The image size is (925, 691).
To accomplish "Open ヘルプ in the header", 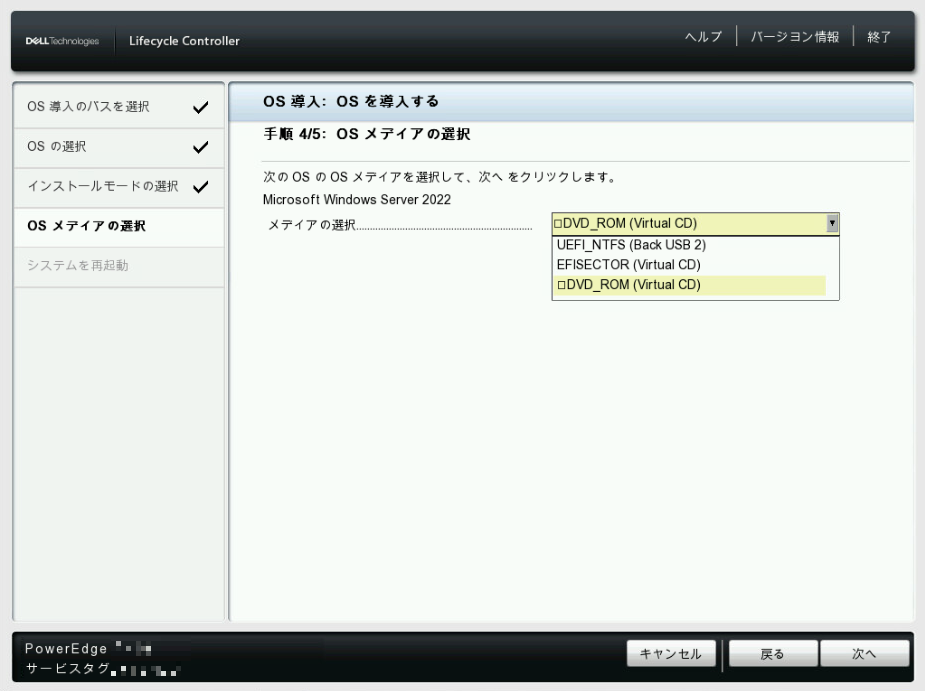I will [703, 37].
